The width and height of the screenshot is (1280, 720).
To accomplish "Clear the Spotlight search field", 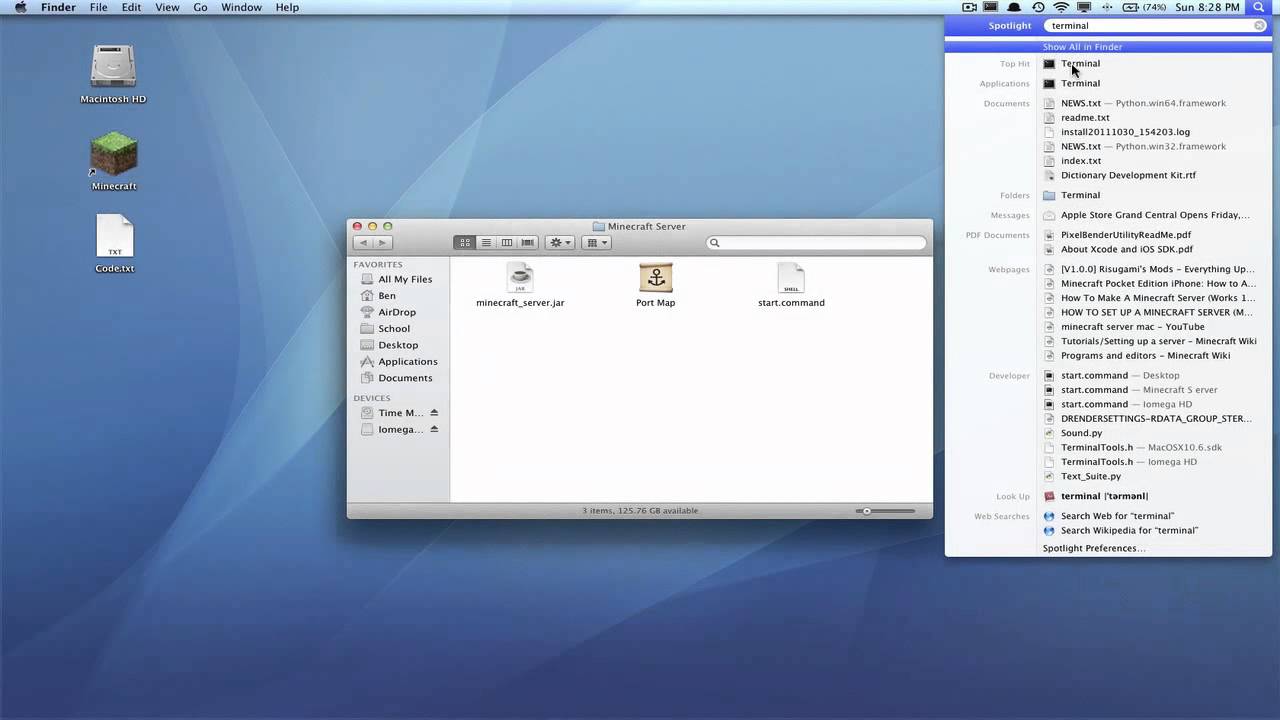I will (1259, 26).
